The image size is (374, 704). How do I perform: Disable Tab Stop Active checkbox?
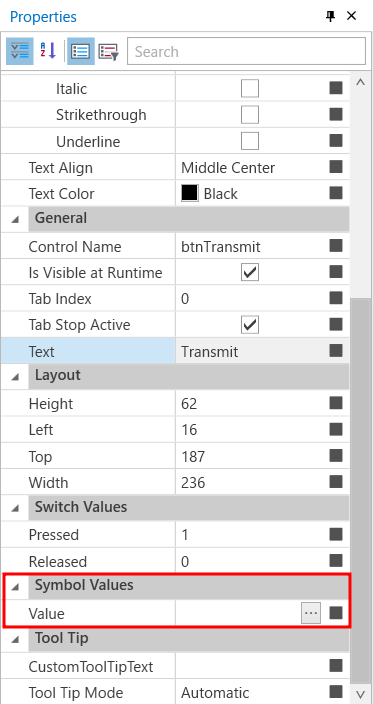(x=250, y=325)
